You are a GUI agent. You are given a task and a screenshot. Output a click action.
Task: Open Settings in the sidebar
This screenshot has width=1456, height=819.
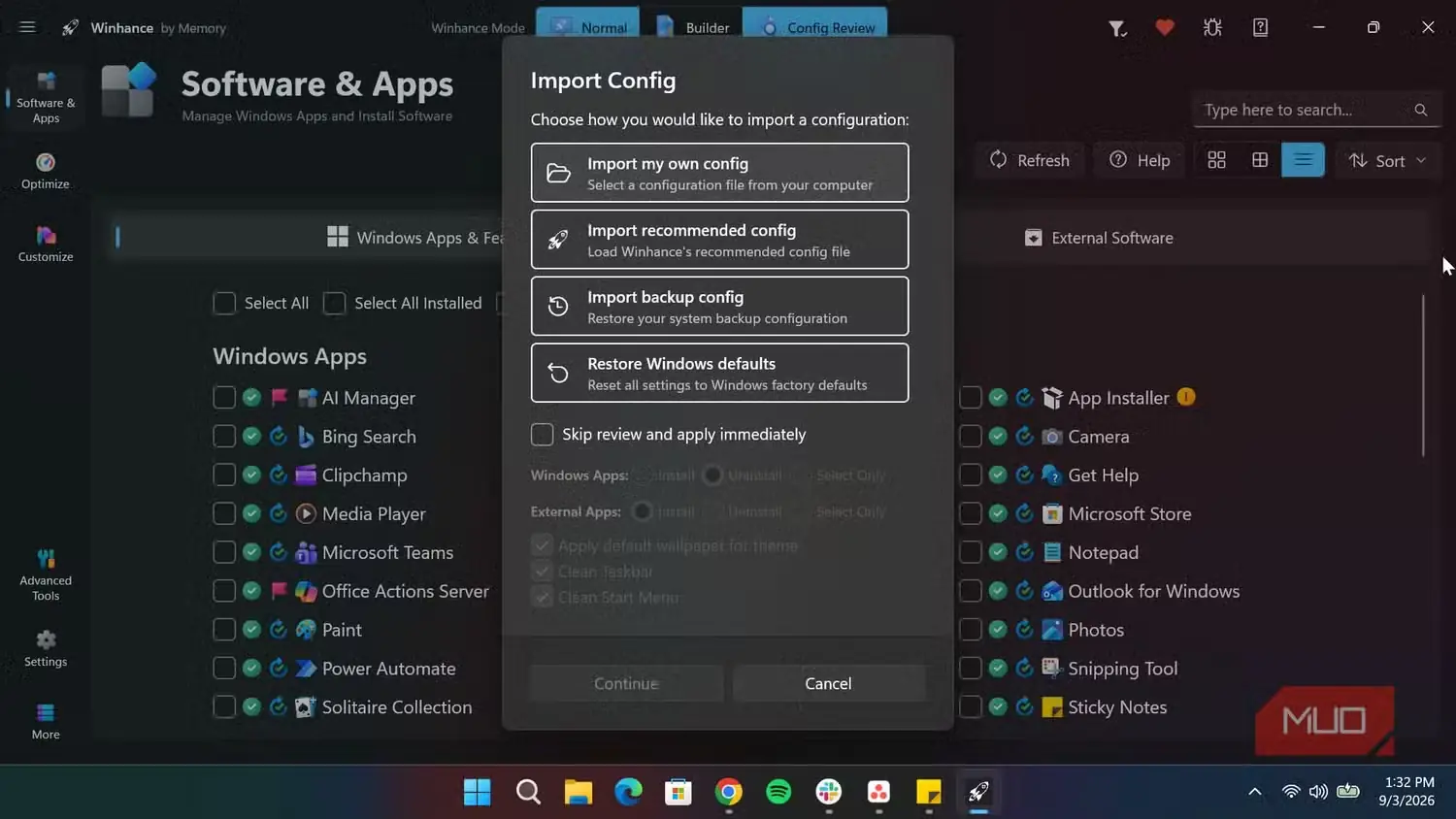coord(46,649)
